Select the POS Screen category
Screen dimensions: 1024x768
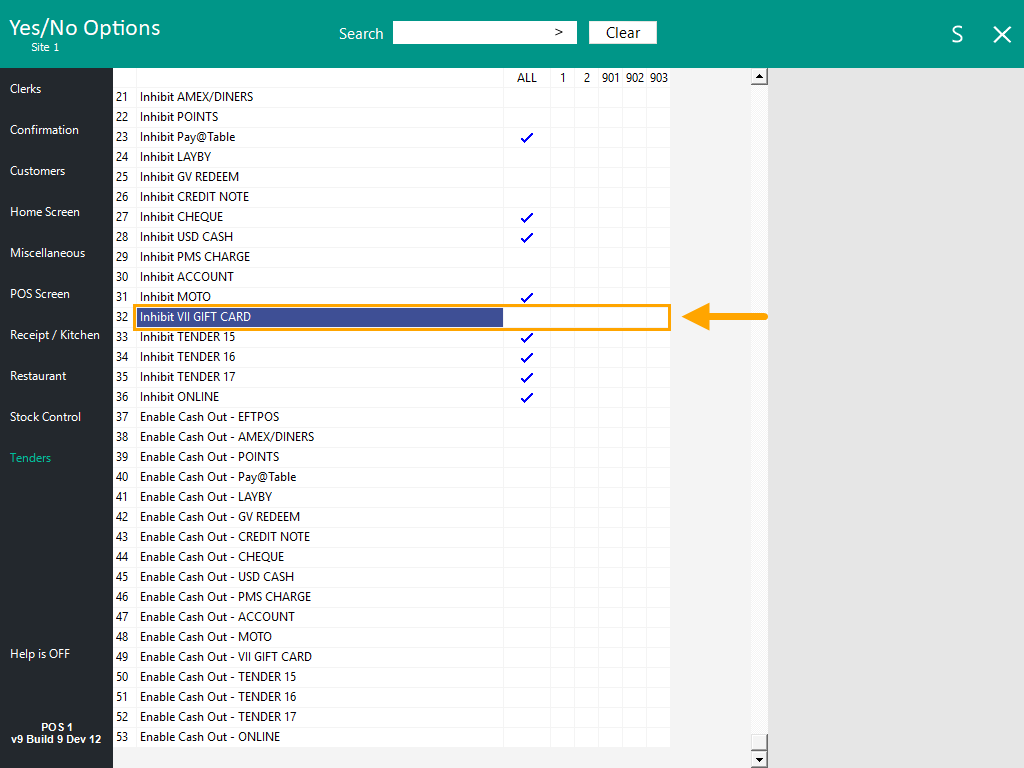(x=40, y=294)
